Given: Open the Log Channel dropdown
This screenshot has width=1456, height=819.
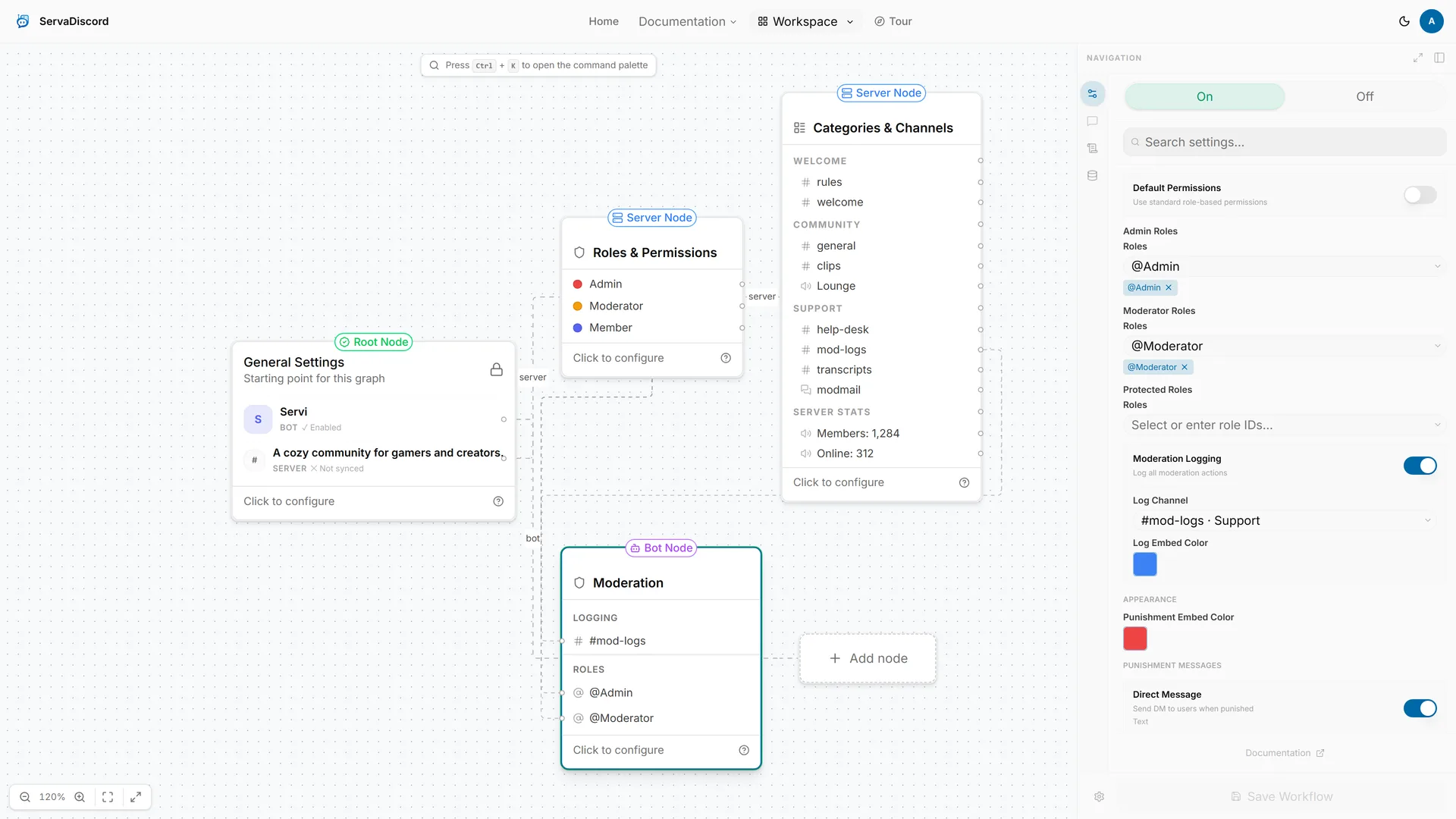Looking at the screenshot, I should tap(1284, 520).
